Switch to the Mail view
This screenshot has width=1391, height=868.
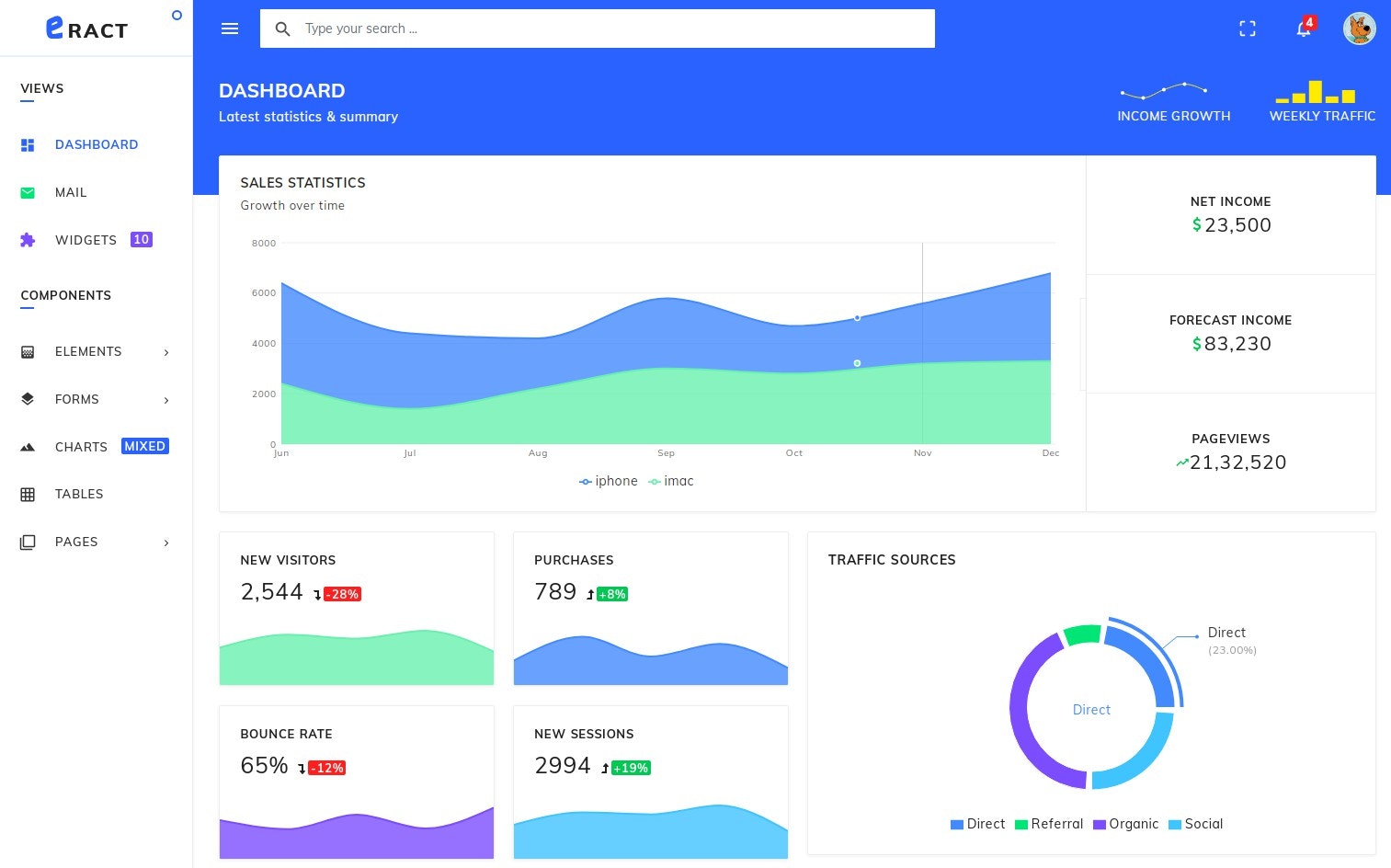(71, 192)
